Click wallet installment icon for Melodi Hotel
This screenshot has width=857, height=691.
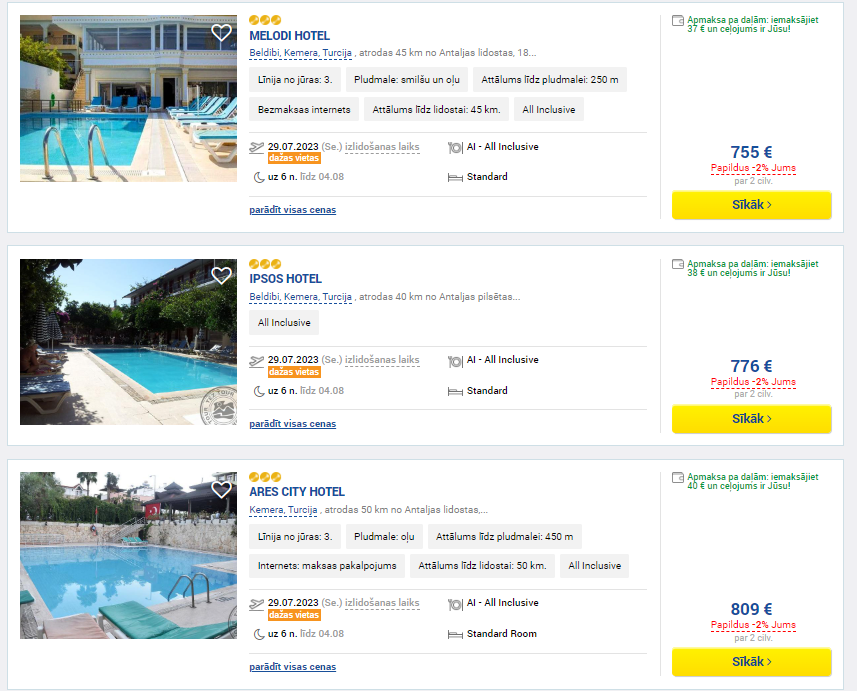(678, 21)
